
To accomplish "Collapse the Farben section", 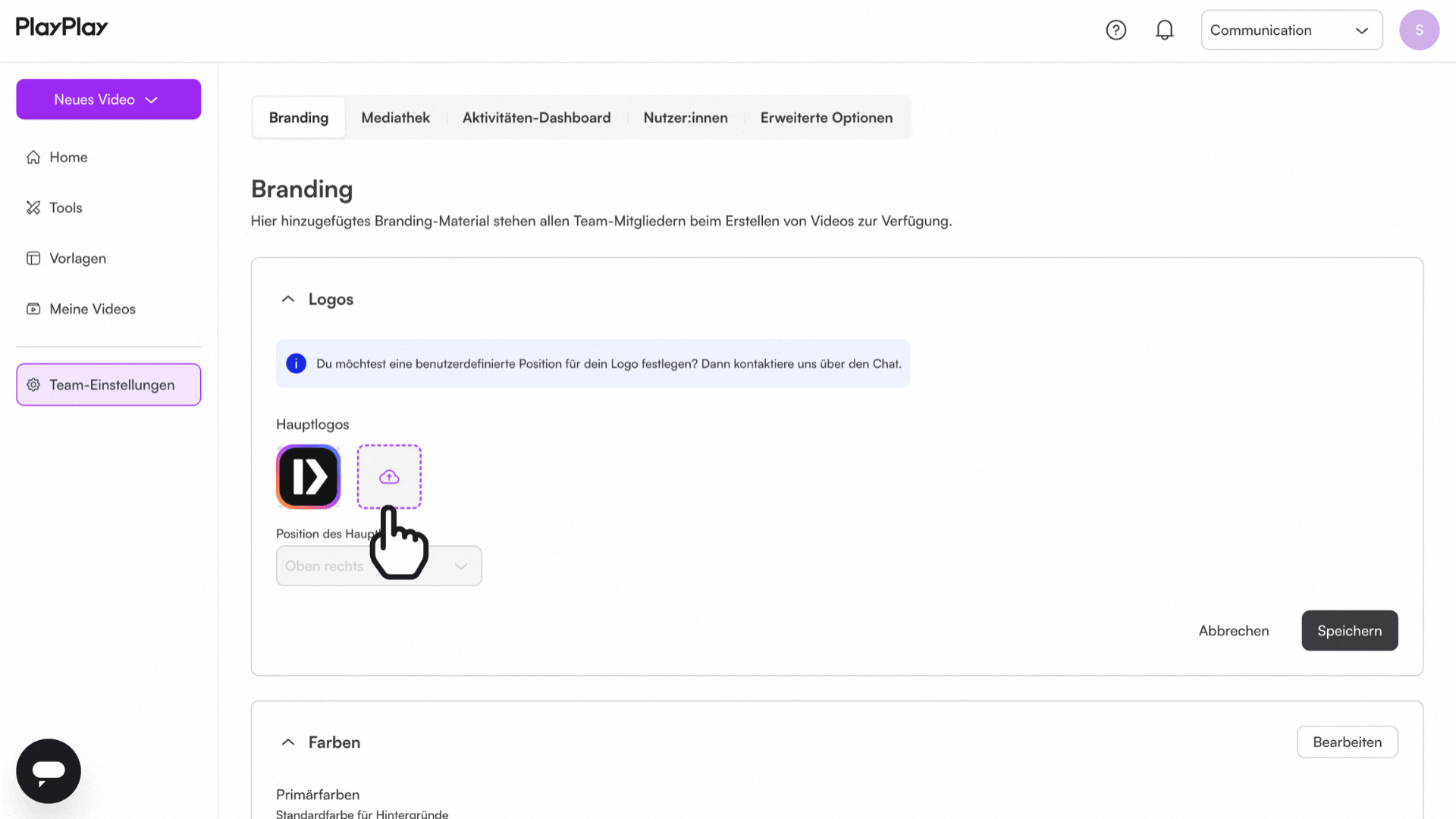I will click(x=287, y=742).
